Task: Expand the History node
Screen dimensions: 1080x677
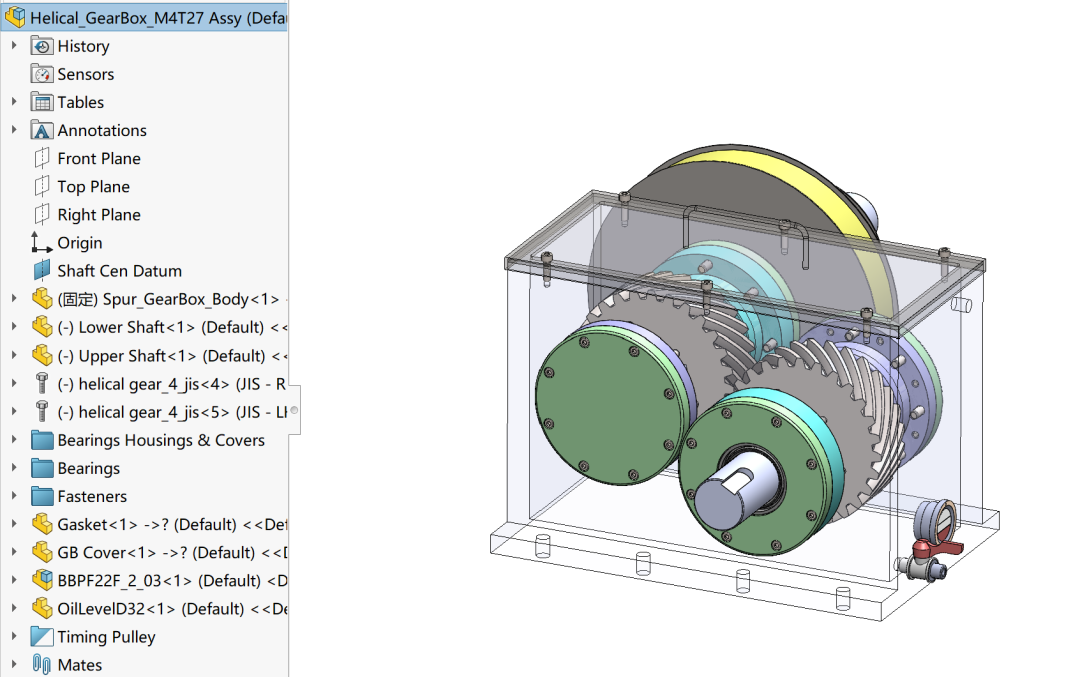Action: click(14, 45)
